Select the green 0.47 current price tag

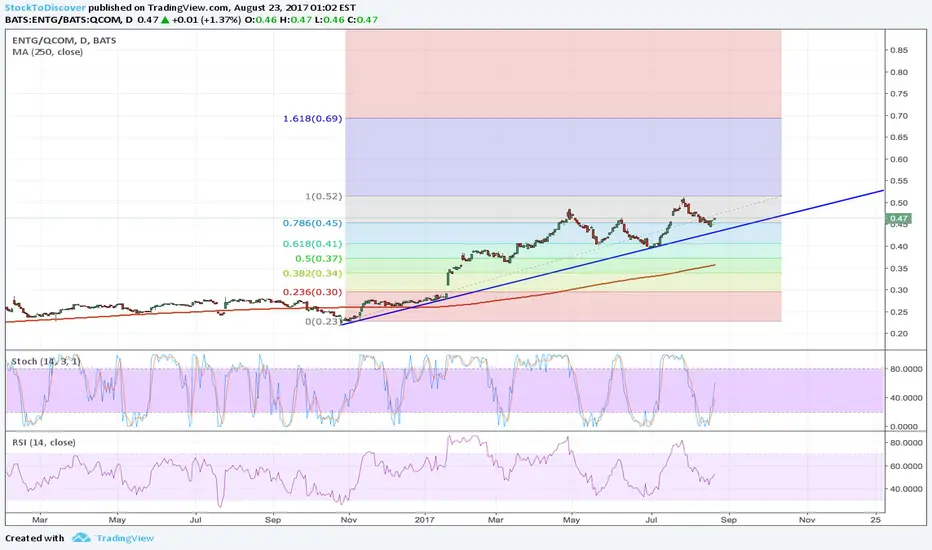899,219
